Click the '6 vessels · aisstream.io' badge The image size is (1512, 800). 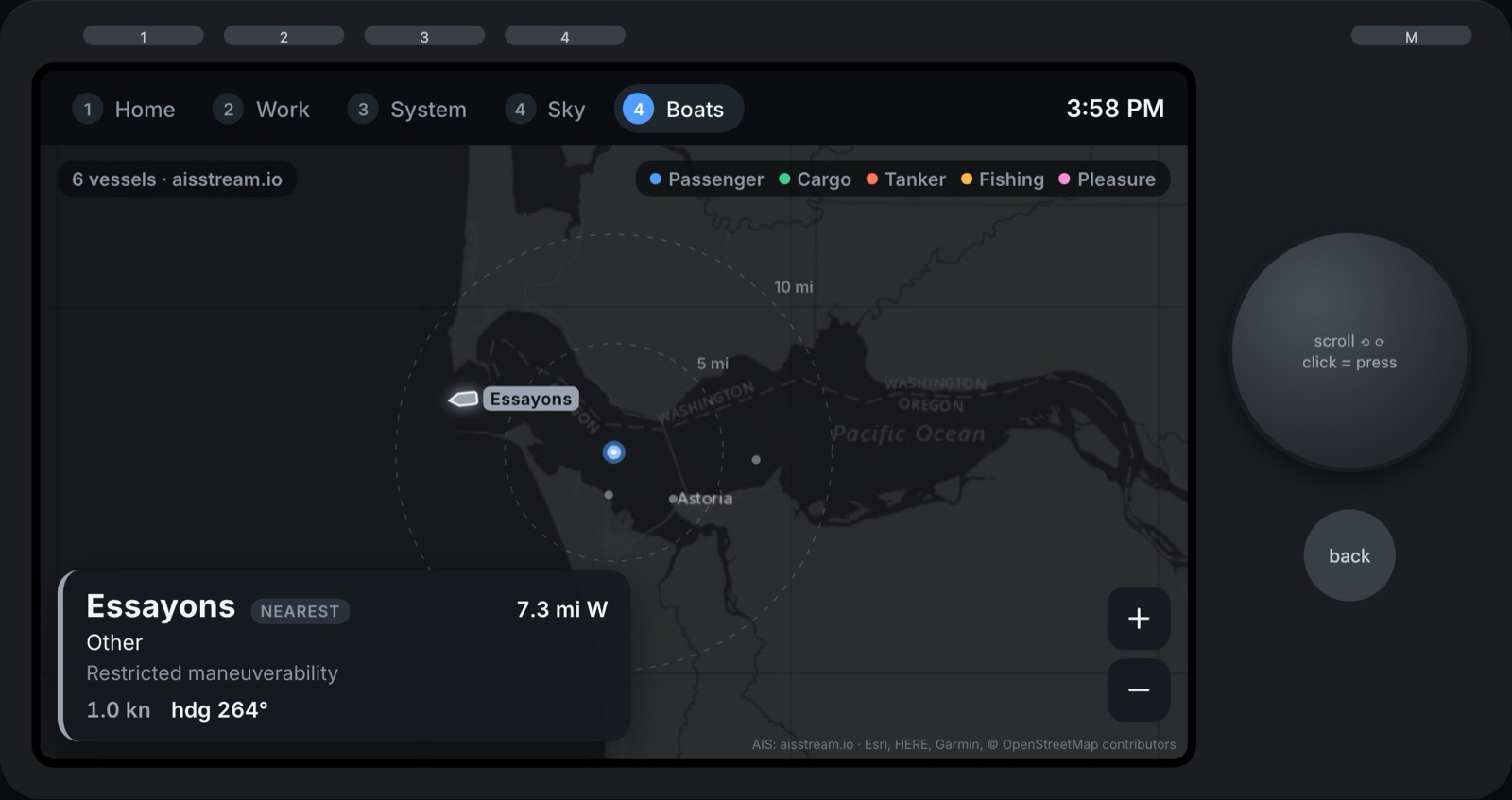[177, 179]
